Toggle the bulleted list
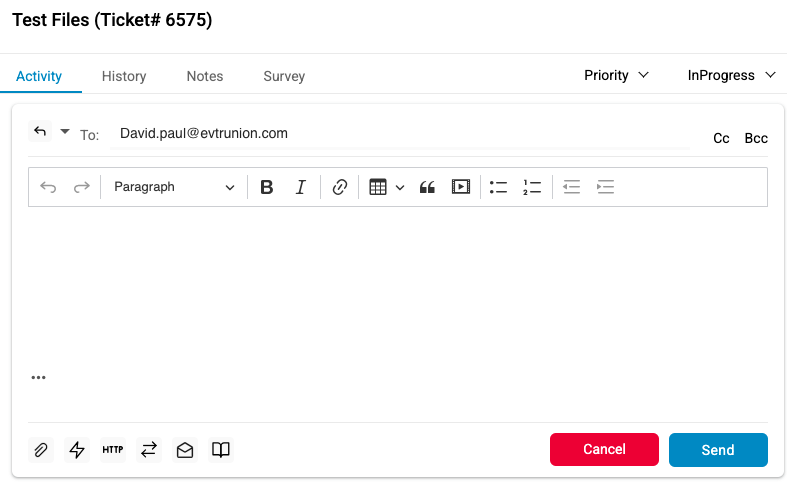The width and height of the screenshot is (787, 485). pos(498,187)
